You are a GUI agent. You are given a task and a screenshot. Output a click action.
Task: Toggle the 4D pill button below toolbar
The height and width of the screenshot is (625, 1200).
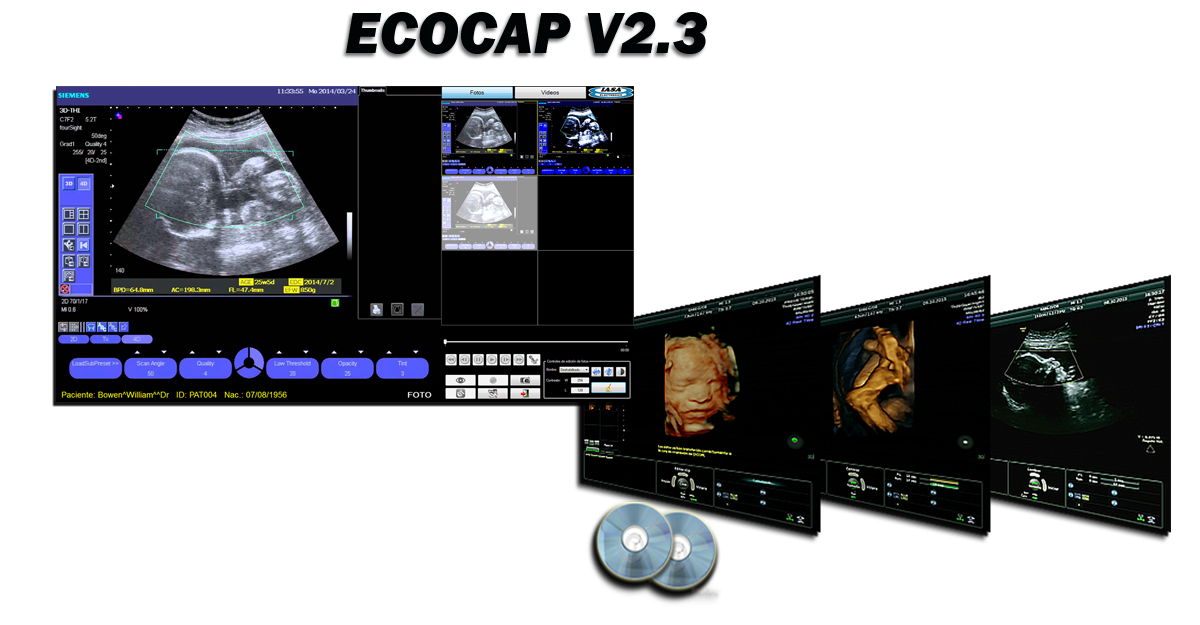[x=137, y=339]
